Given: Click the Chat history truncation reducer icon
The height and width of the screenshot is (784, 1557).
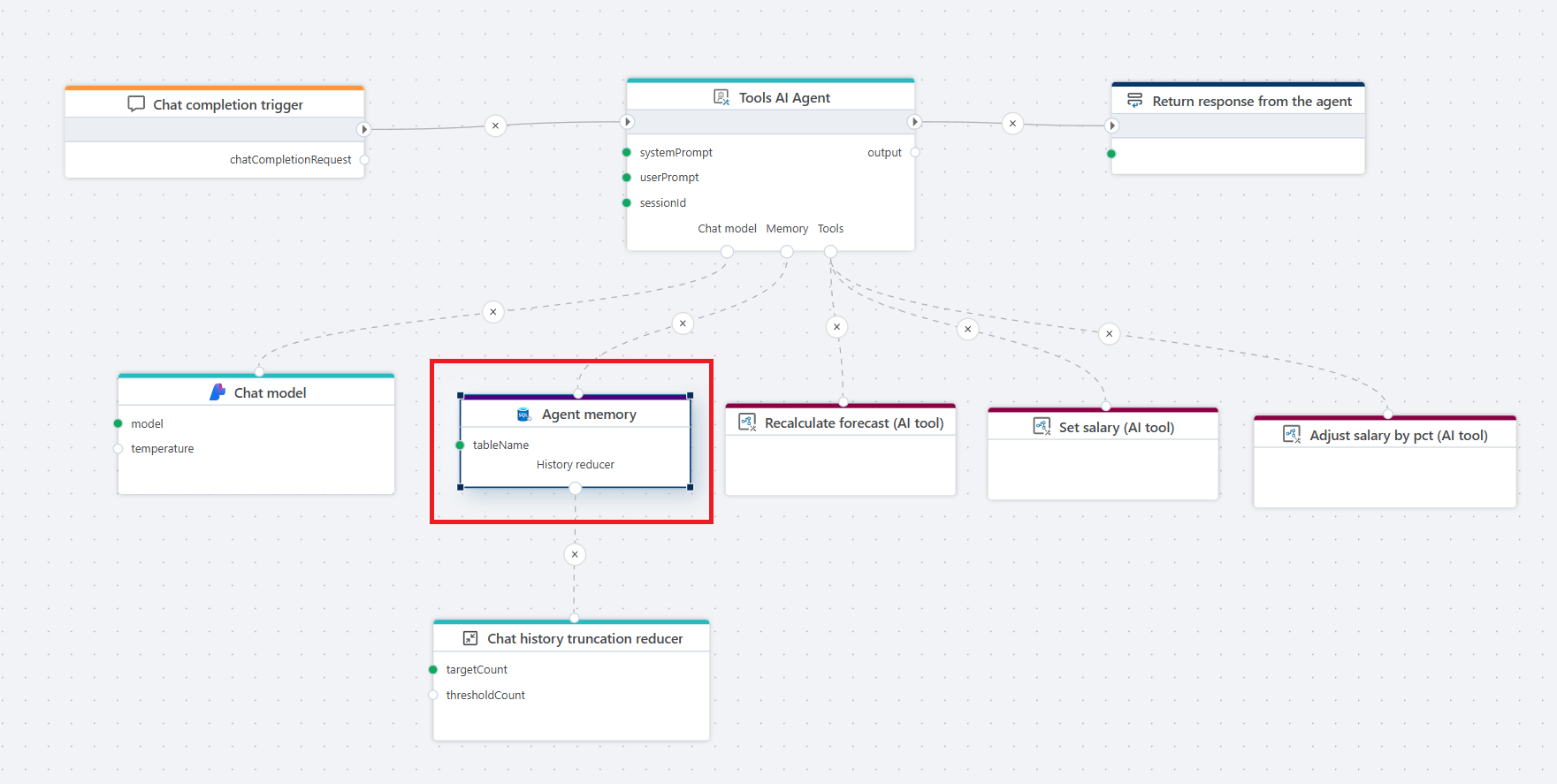Looking at the screenshot, I should 470,638.
